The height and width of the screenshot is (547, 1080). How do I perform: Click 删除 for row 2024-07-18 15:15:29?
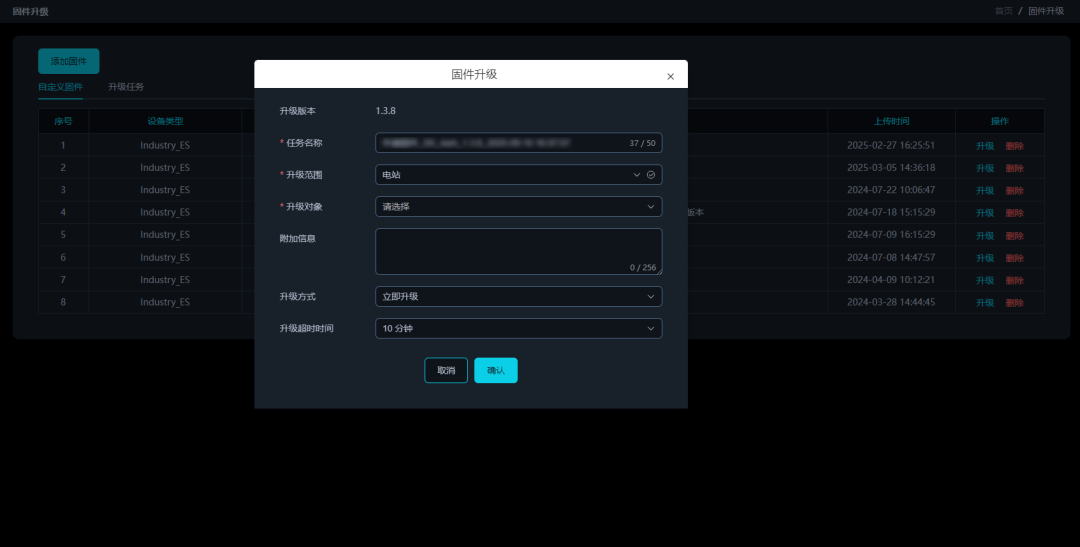1015,213
